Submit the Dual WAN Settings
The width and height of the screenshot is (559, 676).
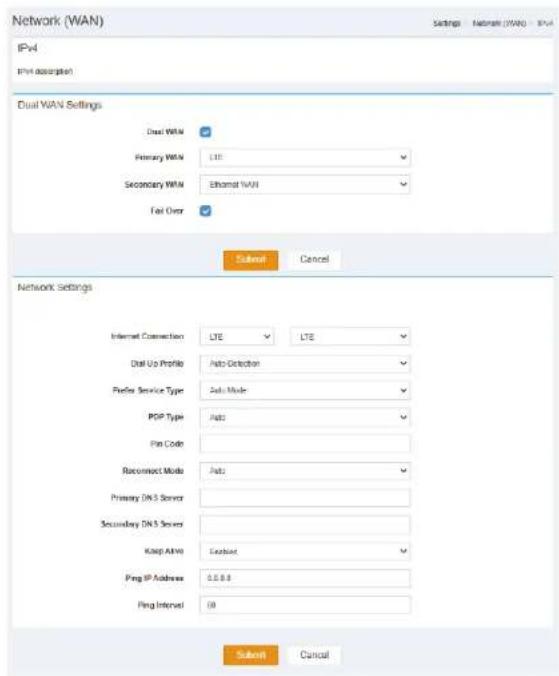tap(251, 260)
